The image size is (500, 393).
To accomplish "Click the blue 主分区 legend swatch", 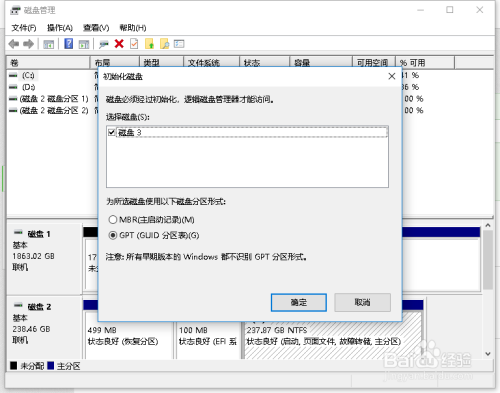I will (x=51, y=366).
